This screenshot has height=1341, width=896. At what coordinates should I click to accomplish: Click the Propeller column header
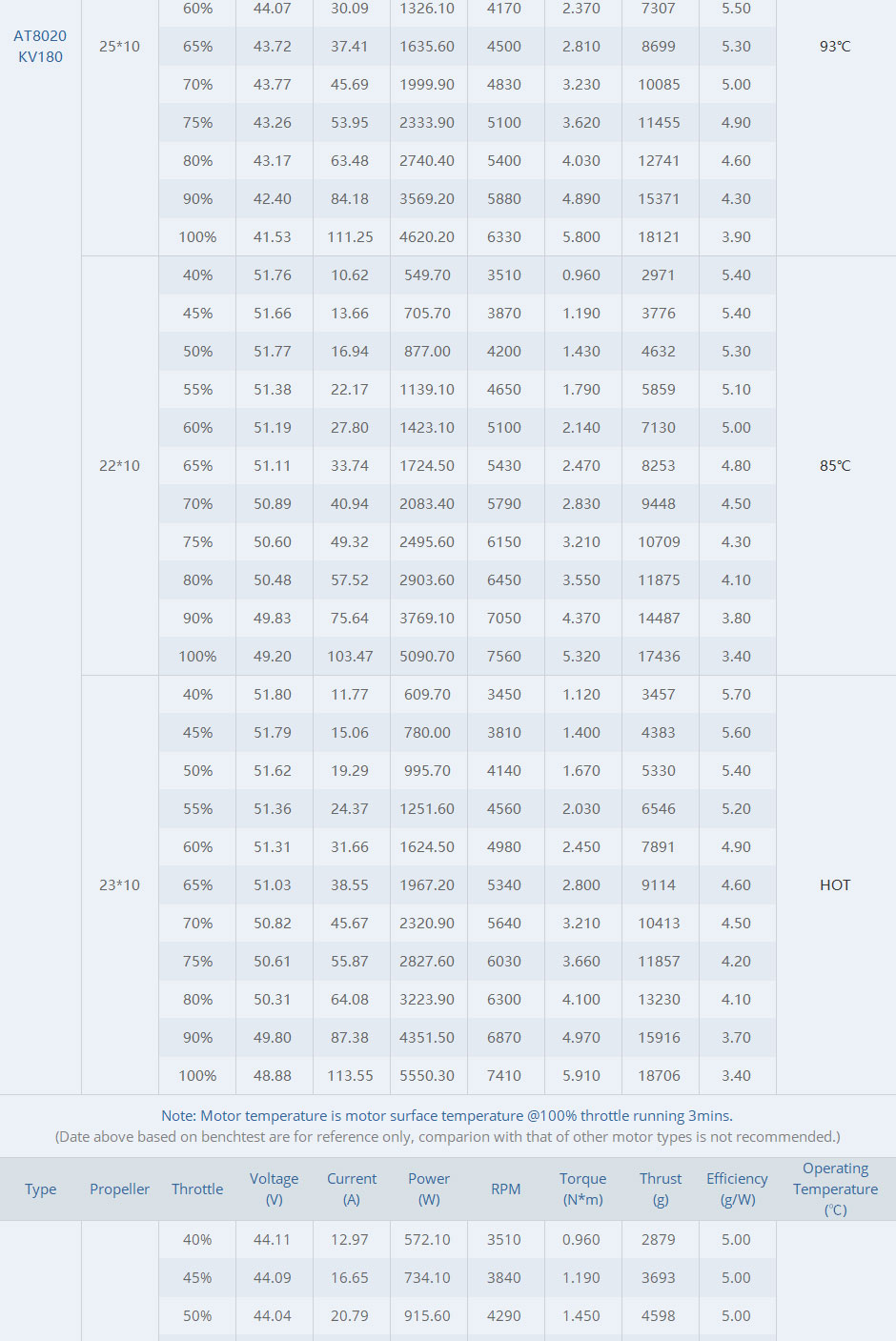[x=119, y=1189]
